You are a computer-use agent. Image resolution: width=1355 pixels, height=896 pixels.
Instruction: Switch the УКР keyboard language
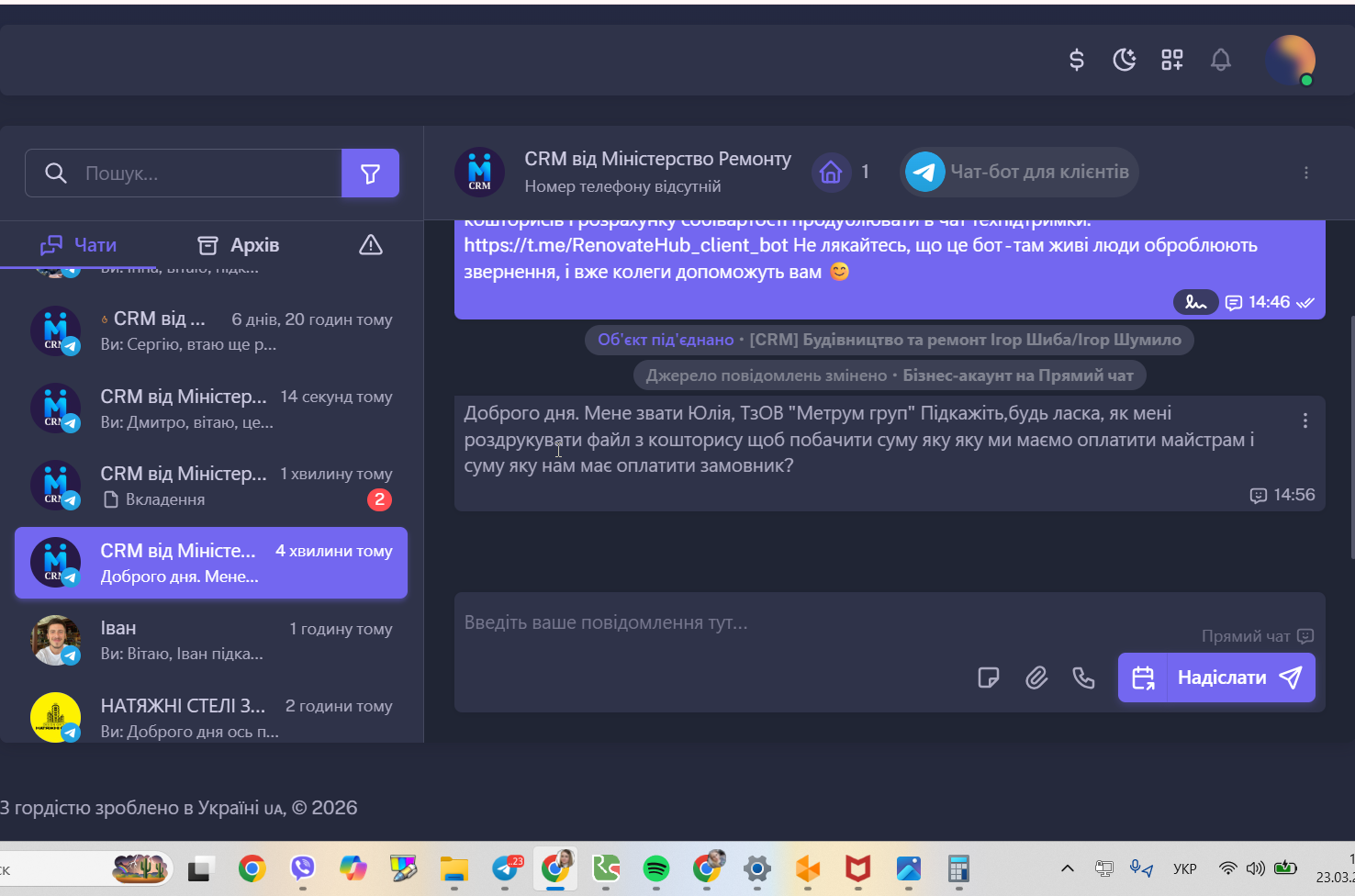click(1185, 868)
